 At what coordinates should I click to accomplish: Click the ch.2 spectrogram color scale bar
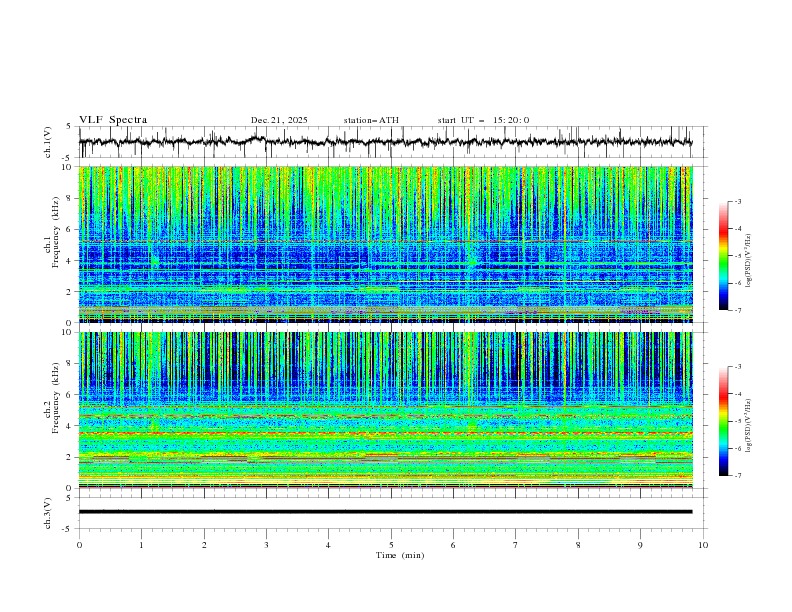724,421
